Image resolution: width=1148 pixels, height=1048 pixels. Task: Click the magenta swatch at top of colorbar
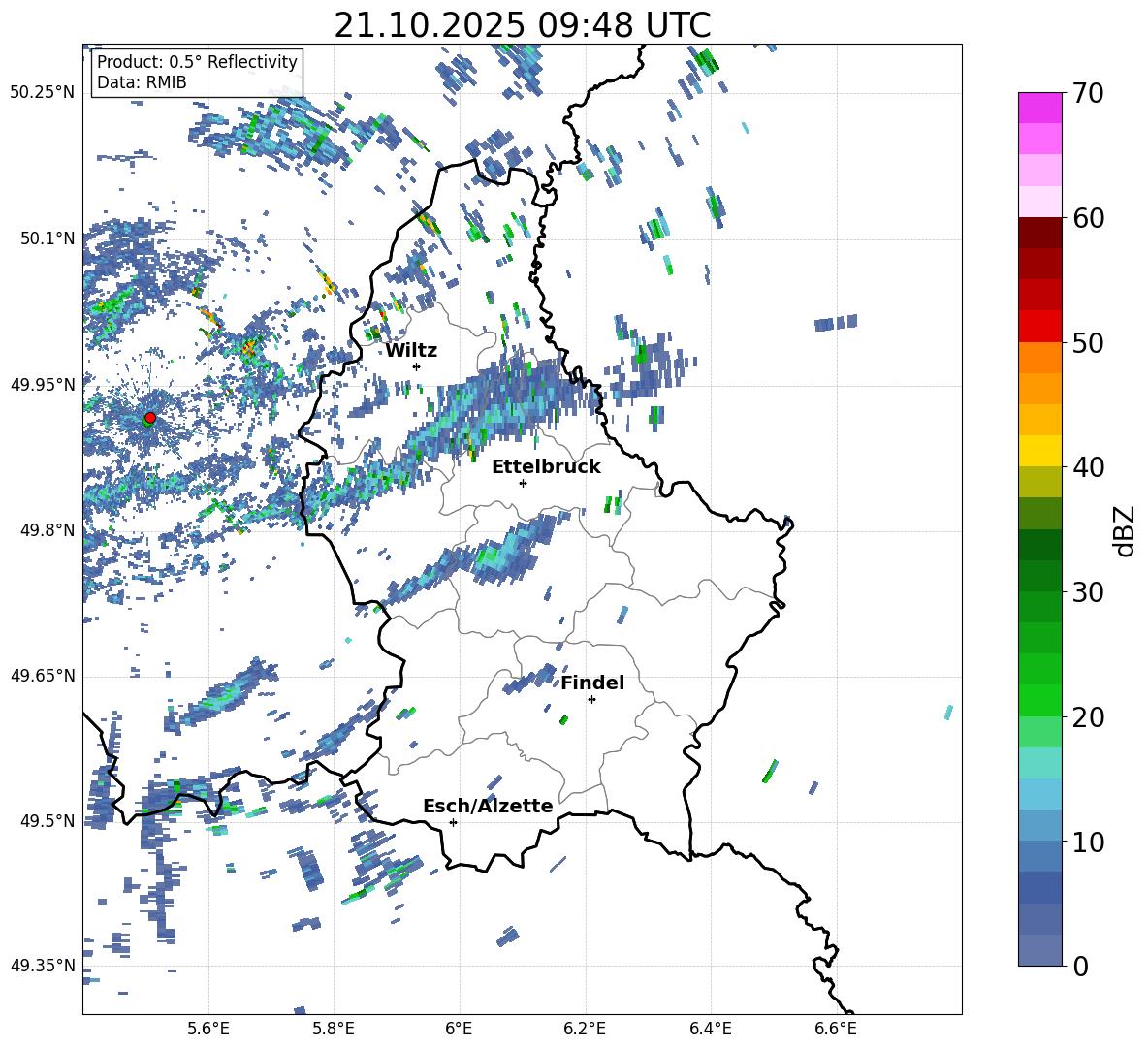(x=1040, y=109)
